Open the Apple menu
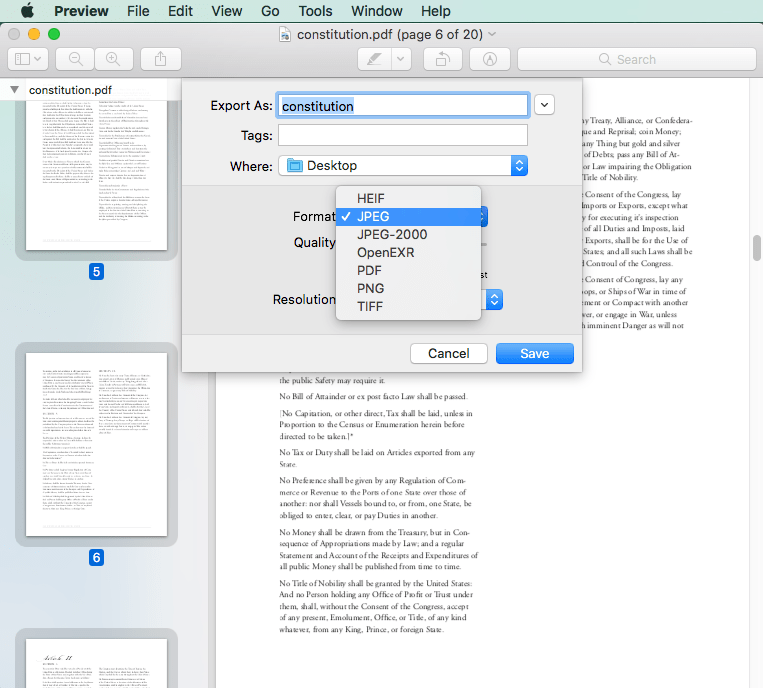Screen dimensions: 763x688 [27, 11]
